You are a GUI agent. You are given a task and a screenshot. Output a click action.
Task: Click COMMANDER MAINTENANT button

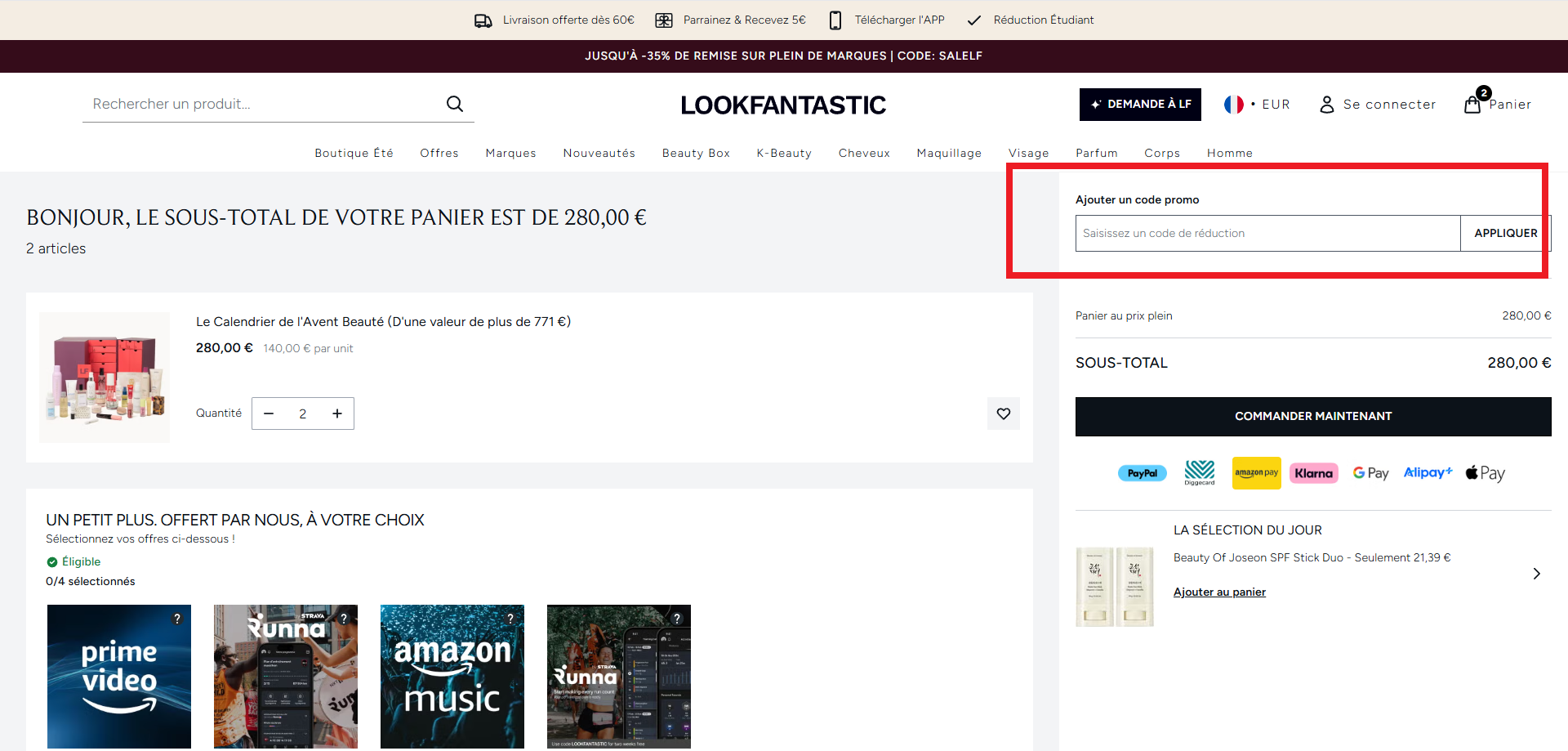[1313, 417]
